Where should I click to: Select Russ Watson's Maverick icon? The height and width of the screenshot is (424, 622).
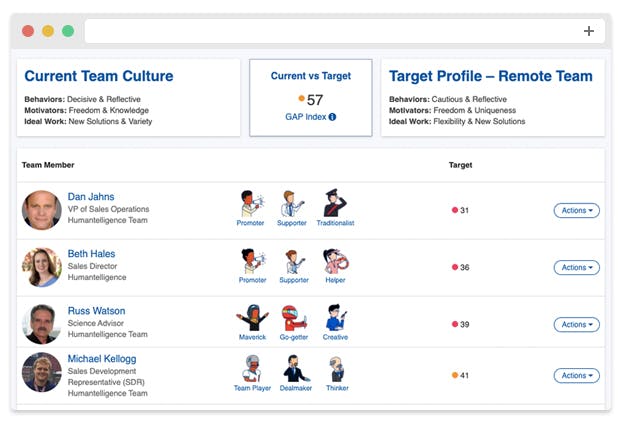(x=251, y=318)
